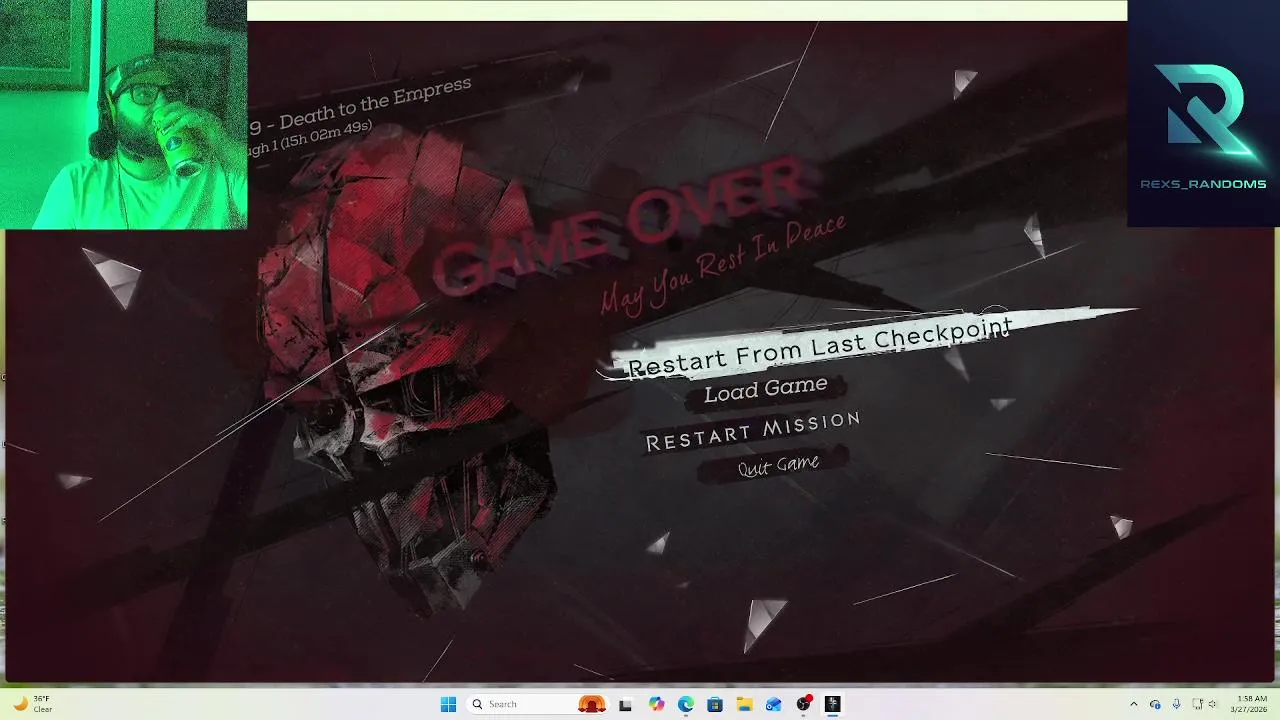1280x720 pixels.
Task: Switch to OBS Studio taskbar icon
Action: click(803, 704)
